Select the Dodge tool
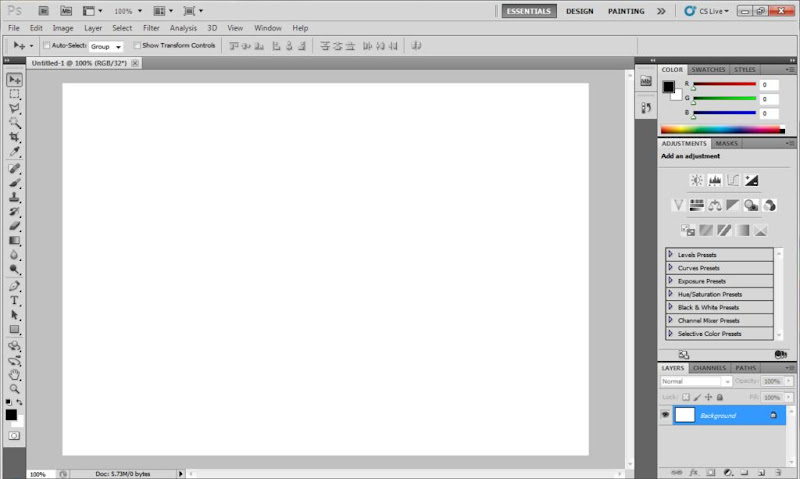The height and width of the screenshot is (479, 800). tap(14, 269)
